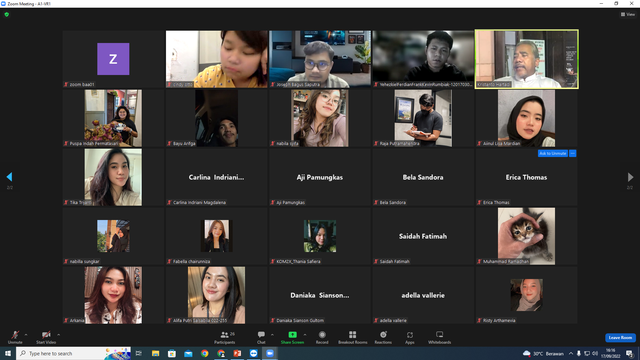Start recording with the Record button
Viewport: 640px width, 360px height.
[x=322, y=337]
